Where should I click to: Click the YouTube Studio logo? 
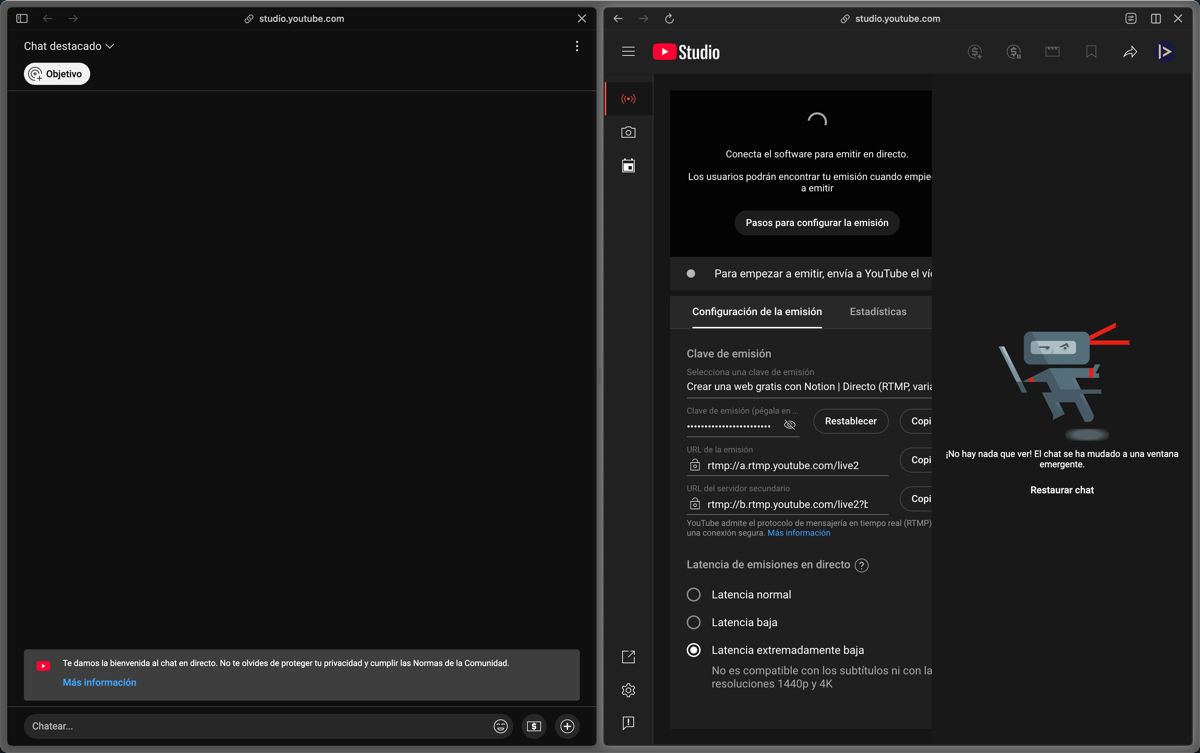pos(686,52)
